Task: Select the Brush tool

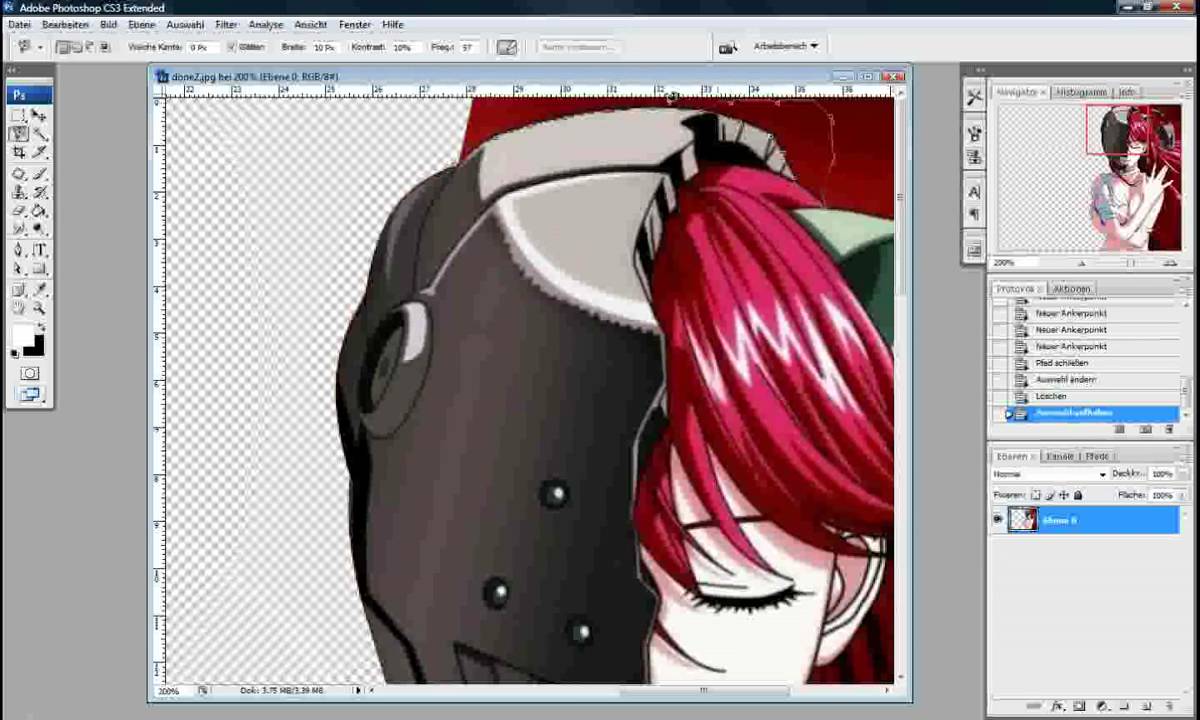Action: 39,174
